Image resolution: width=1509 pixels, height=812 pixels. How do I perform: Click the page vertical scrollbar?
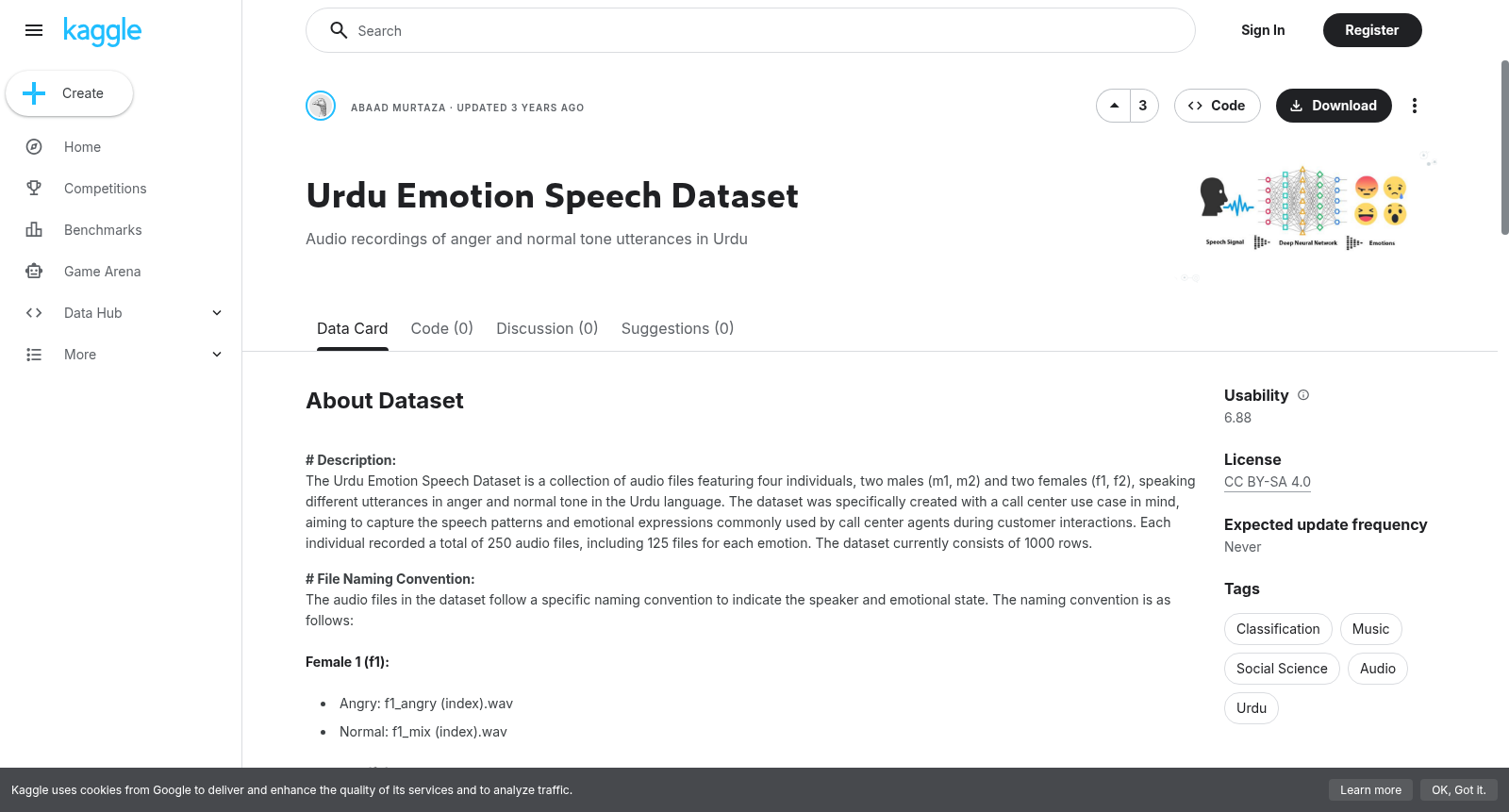(x=1504, y=148)
